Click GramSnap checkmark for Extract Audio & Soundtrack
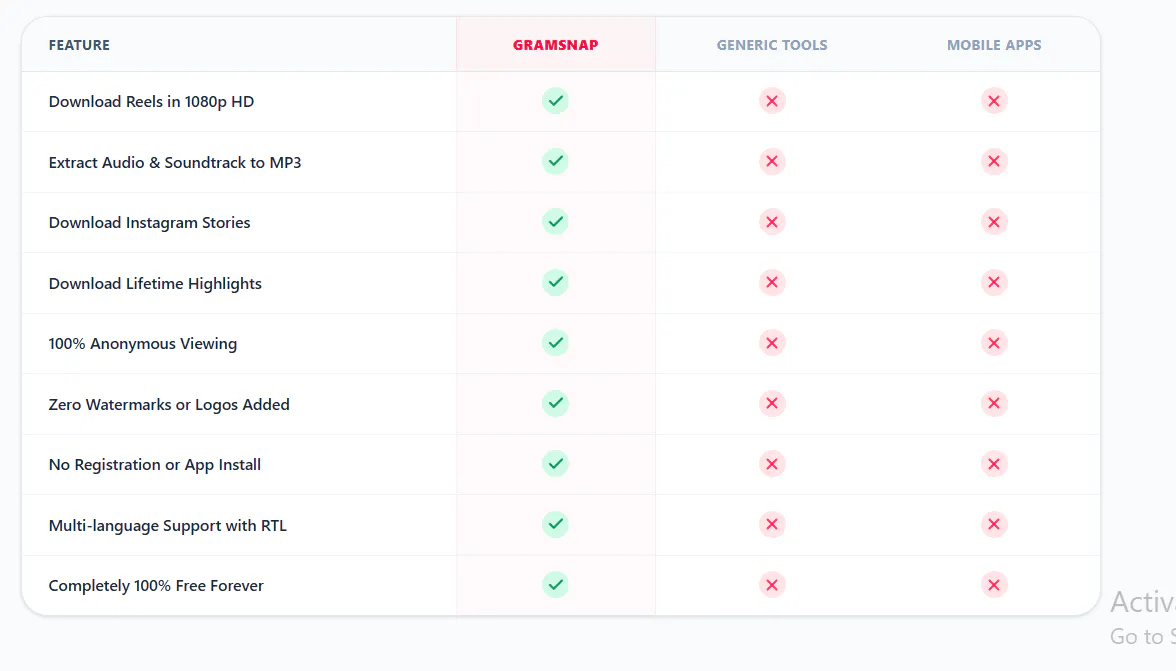The image size is (1176, 671). click(x=555, y=161)
